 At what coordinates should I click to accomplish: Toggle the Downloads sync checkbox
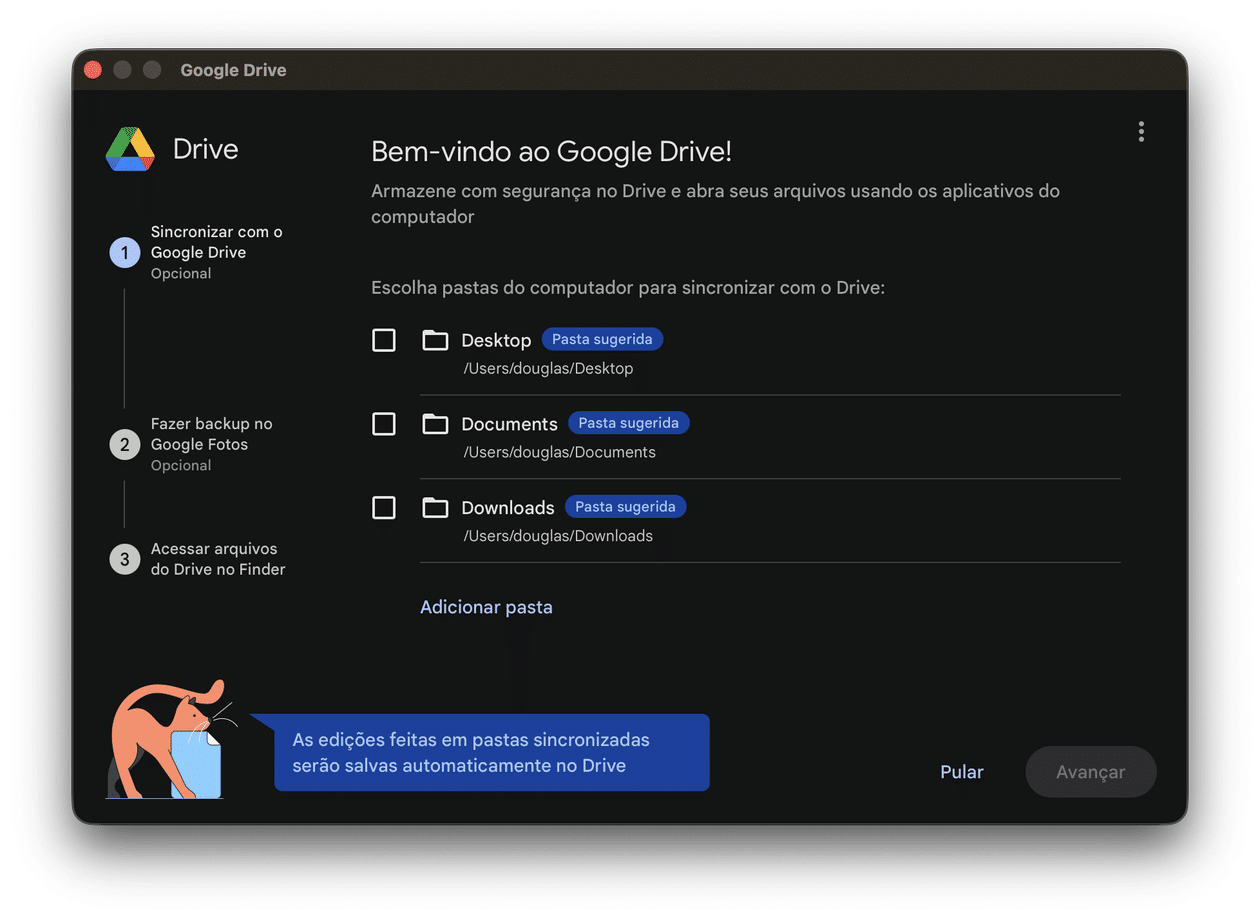coord(383,507)
